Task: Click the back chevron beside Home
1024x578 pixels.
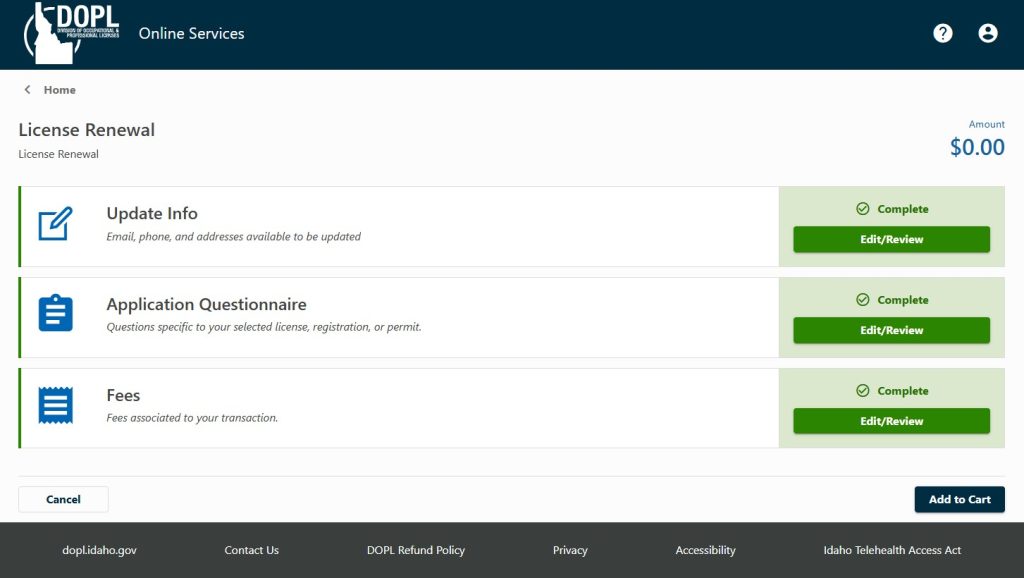Action: click(27, 89)
